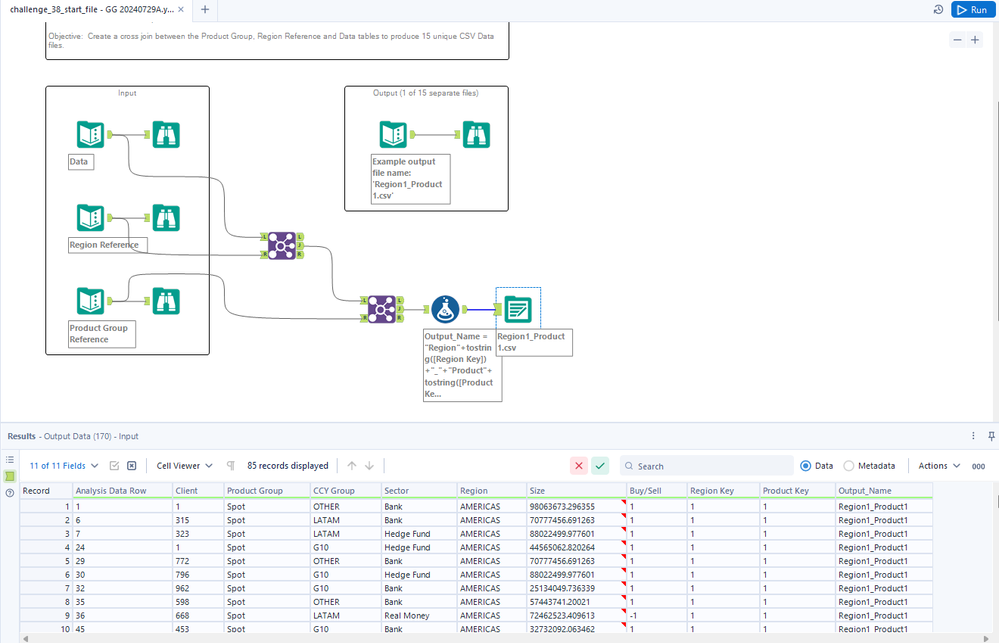Select the Formula tool icon

446,310
